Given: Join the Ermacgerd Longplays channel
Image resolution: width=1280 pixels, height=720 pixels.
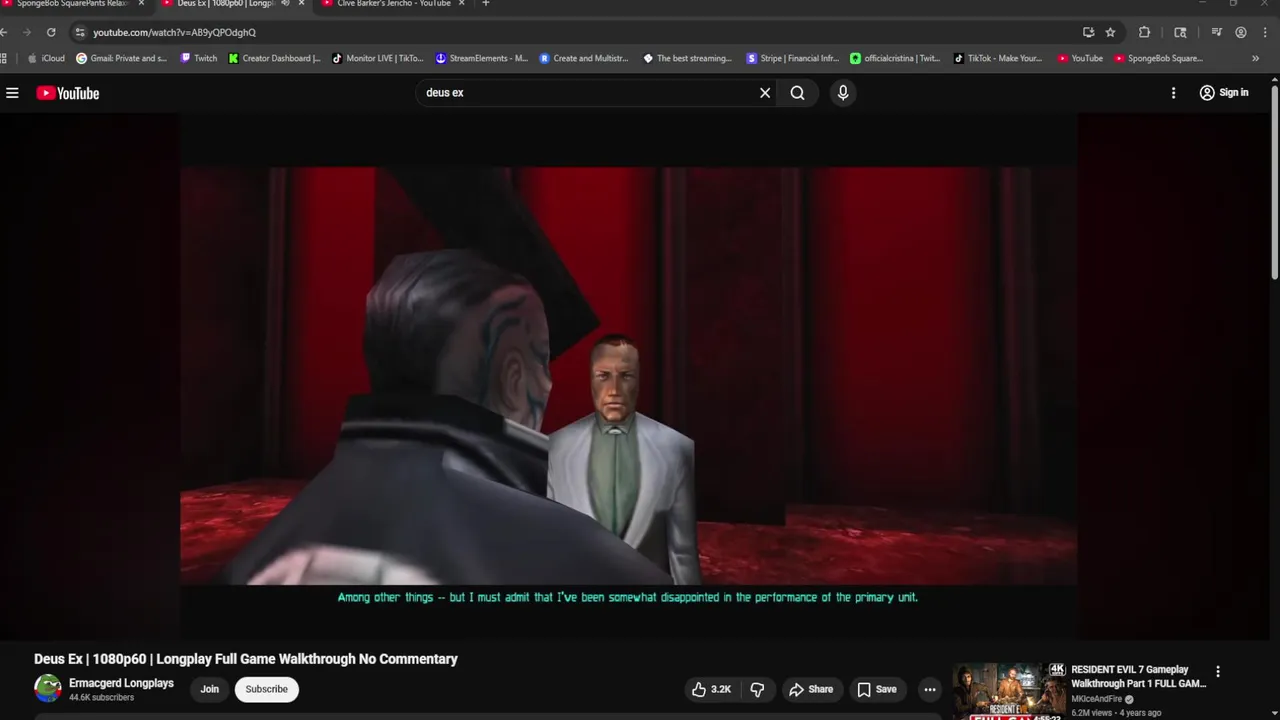Looking at the screenshot, I should (209, 689).
